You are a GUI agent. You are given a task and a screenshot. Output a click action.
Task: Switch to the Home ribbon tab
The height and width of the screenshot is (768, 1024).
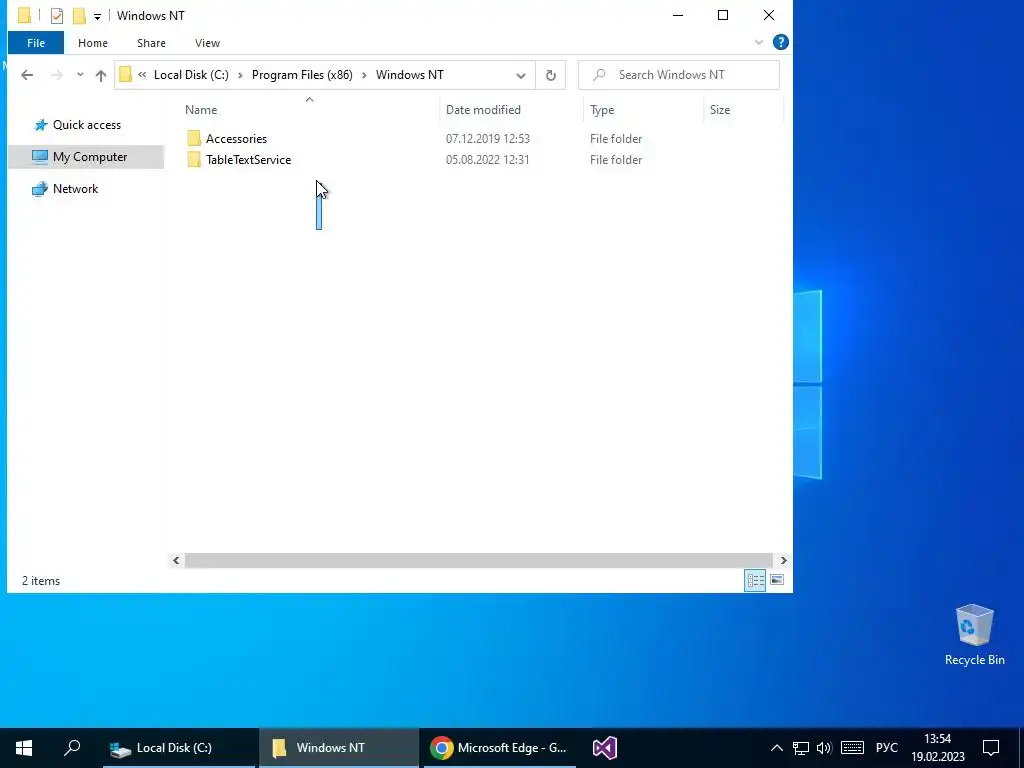(x=93, y=43)
